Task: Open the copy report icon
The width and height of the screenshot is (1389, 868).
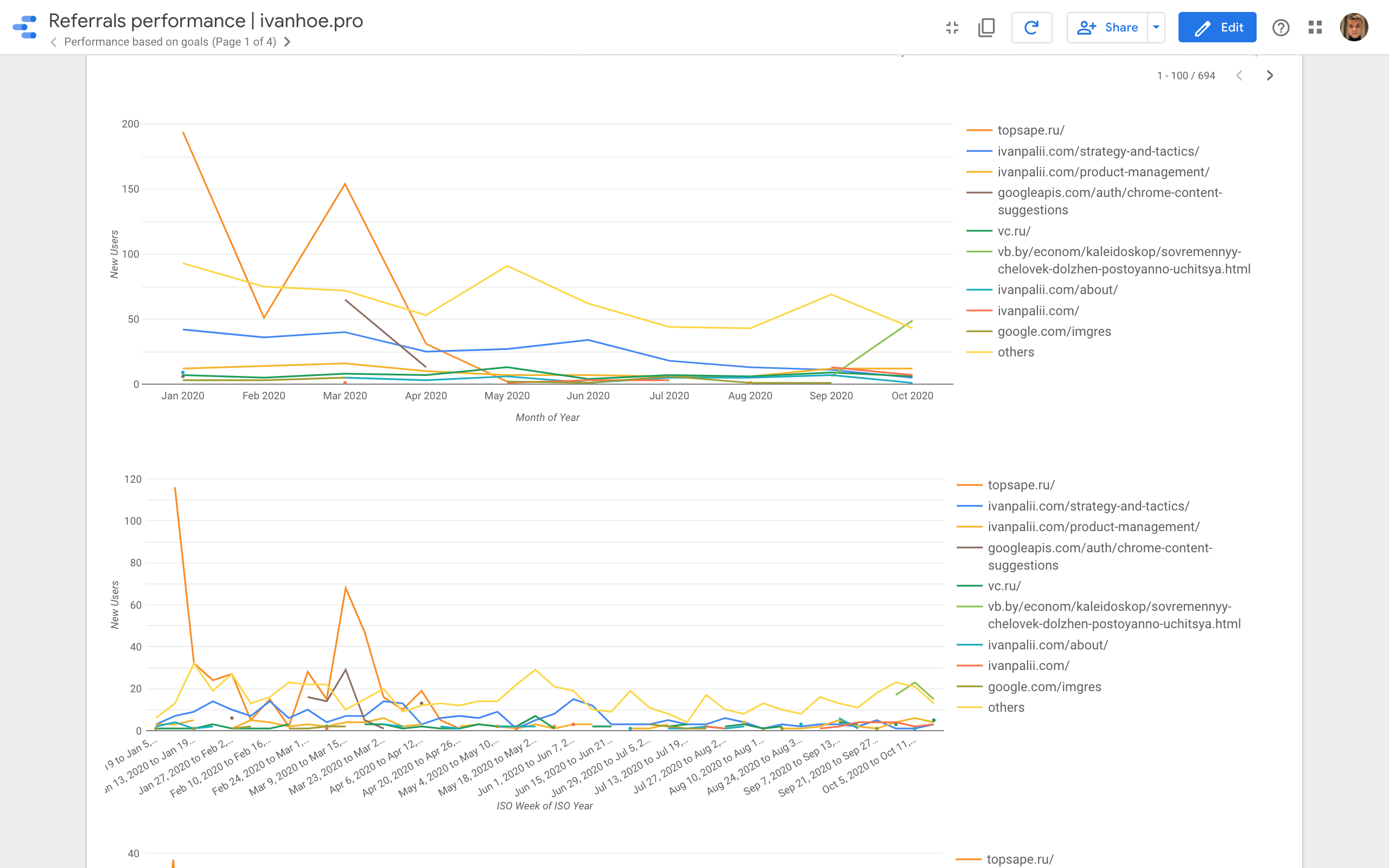Action: tap(986, 27)
